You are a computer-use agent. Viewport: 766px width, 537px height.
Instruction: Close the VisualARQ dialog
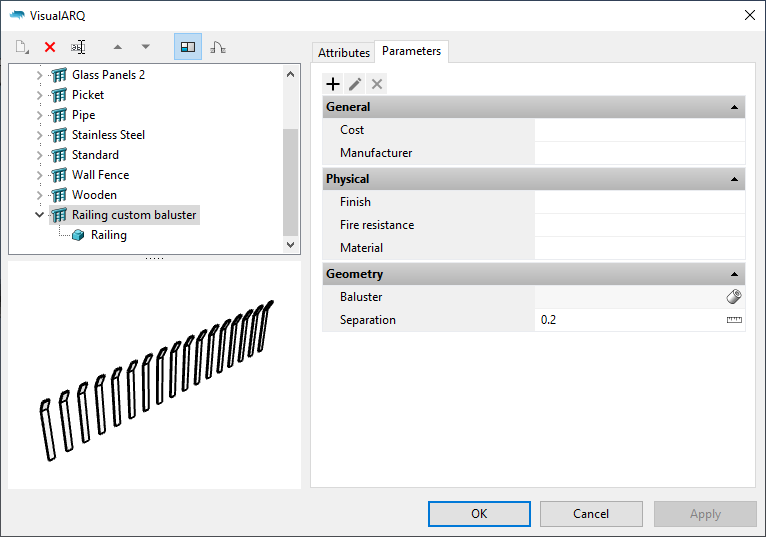point(750,15)
